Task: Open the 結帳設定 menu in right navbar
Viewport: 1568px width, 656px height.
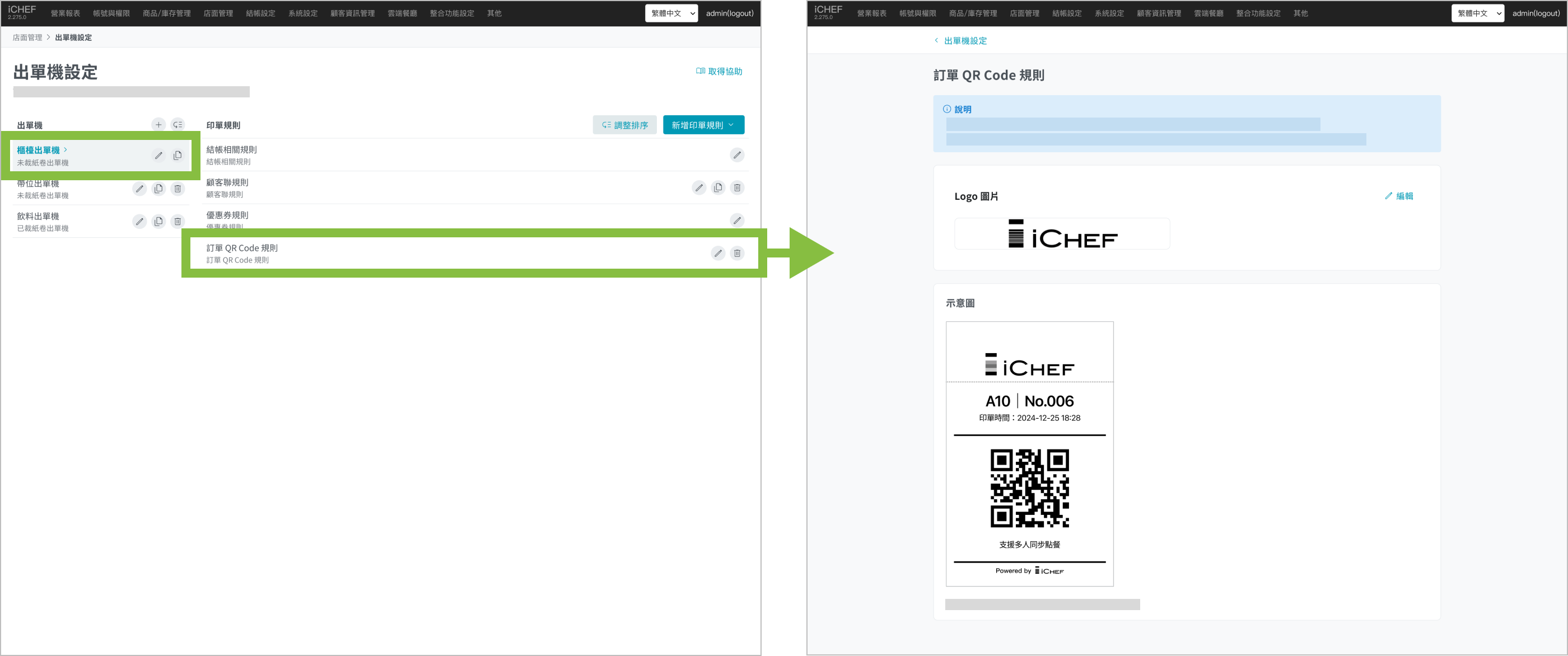Action: point(1066,13)
